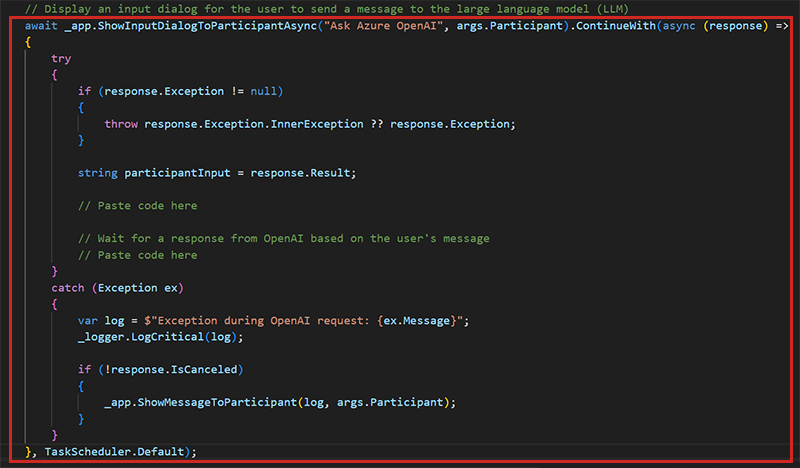This screenshot has width=800, height=468.
Task: Click the 'throw' keyword
Action: [x=121, y=124]
